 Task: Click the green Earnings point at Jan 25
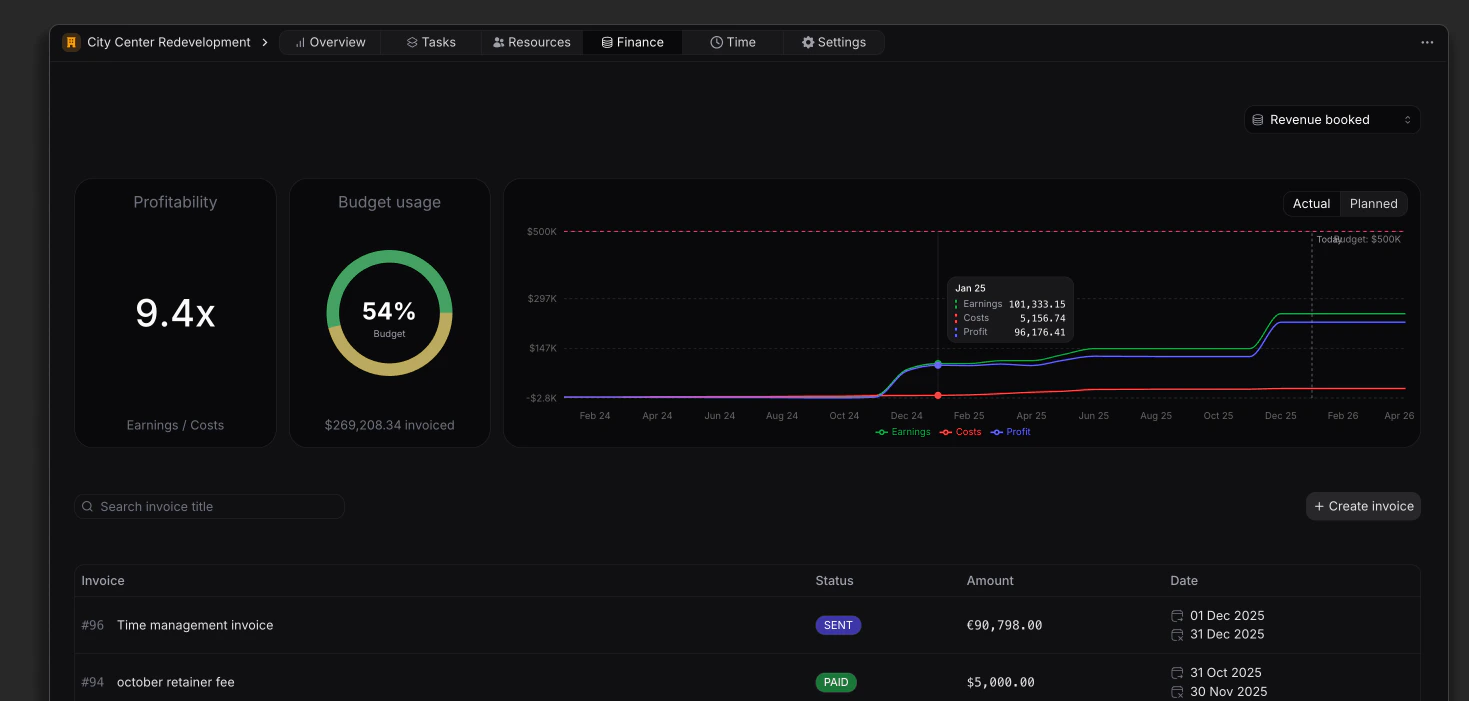coord(938,363)
